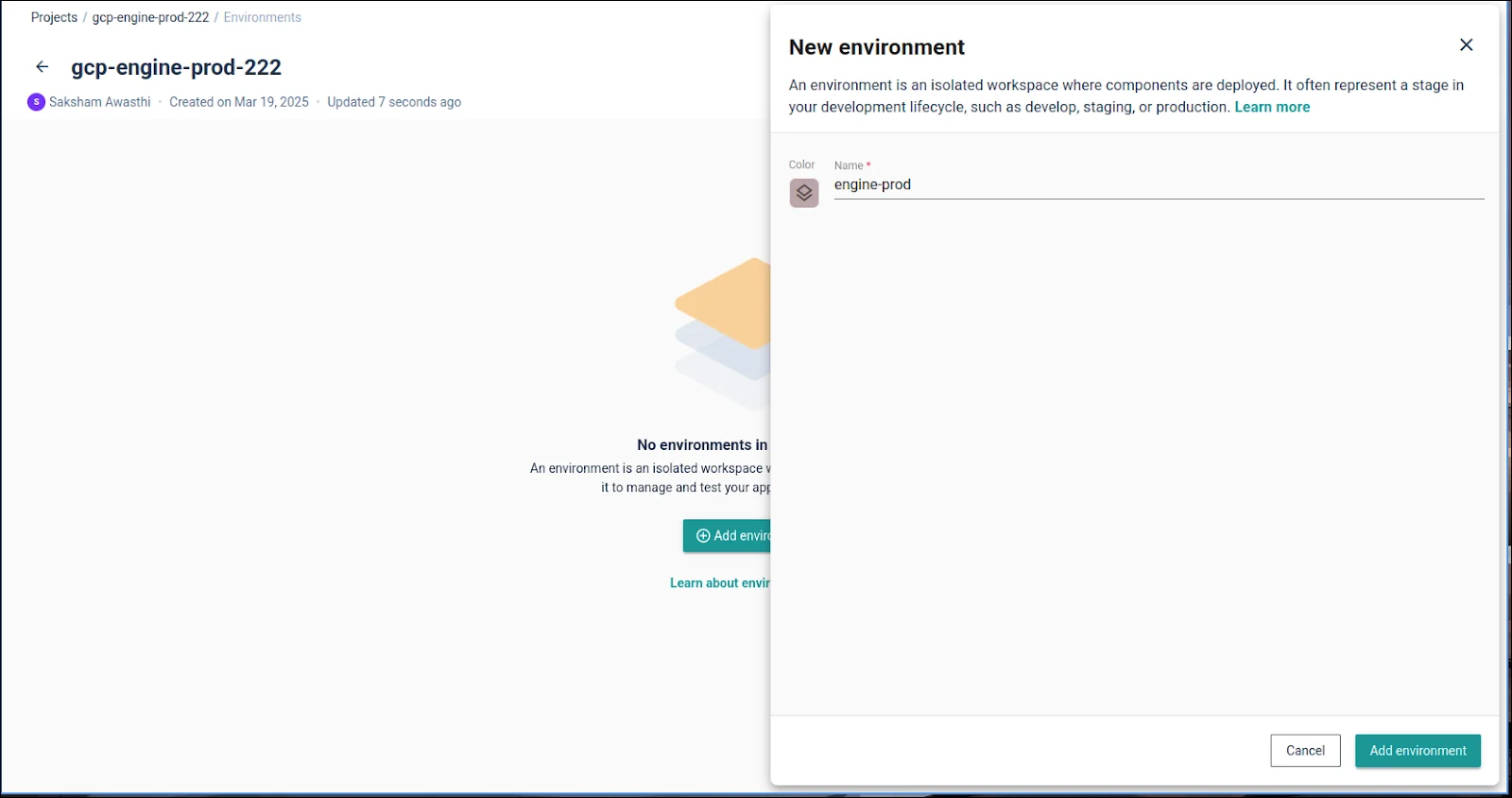
Task: Close the New environment panel
Action: pyautogui.click(x=1466, y=45)
